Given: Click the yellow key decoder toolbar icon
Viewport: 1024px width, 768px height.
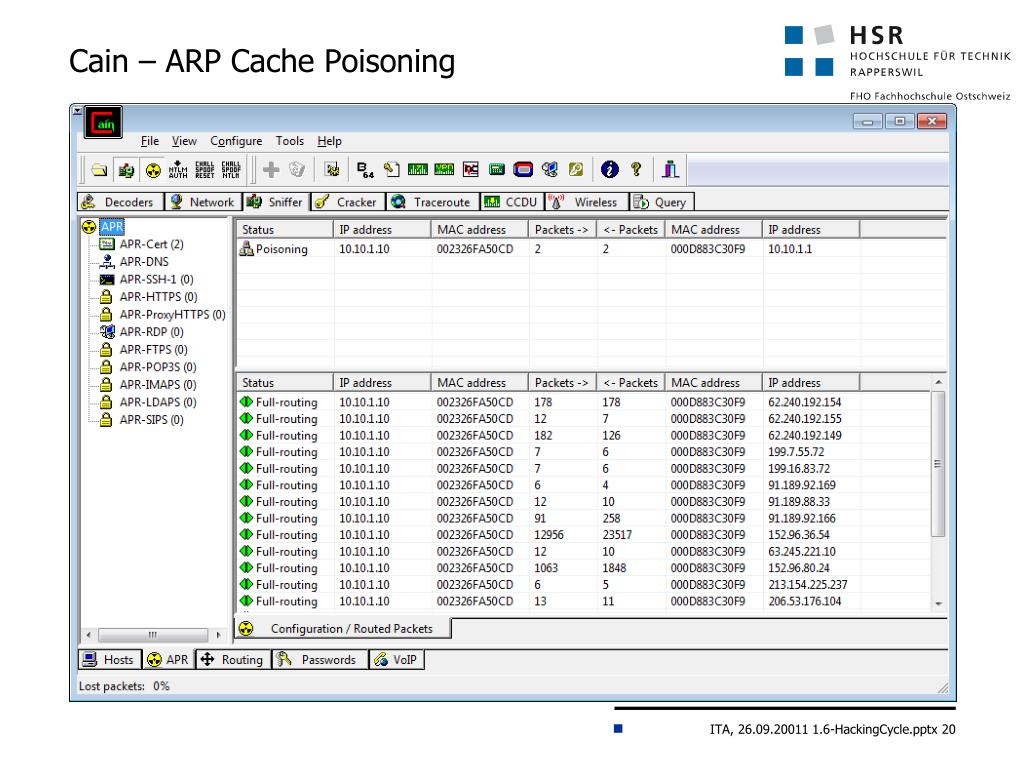Looking at the screenshot, I should (x=575, y=170).
